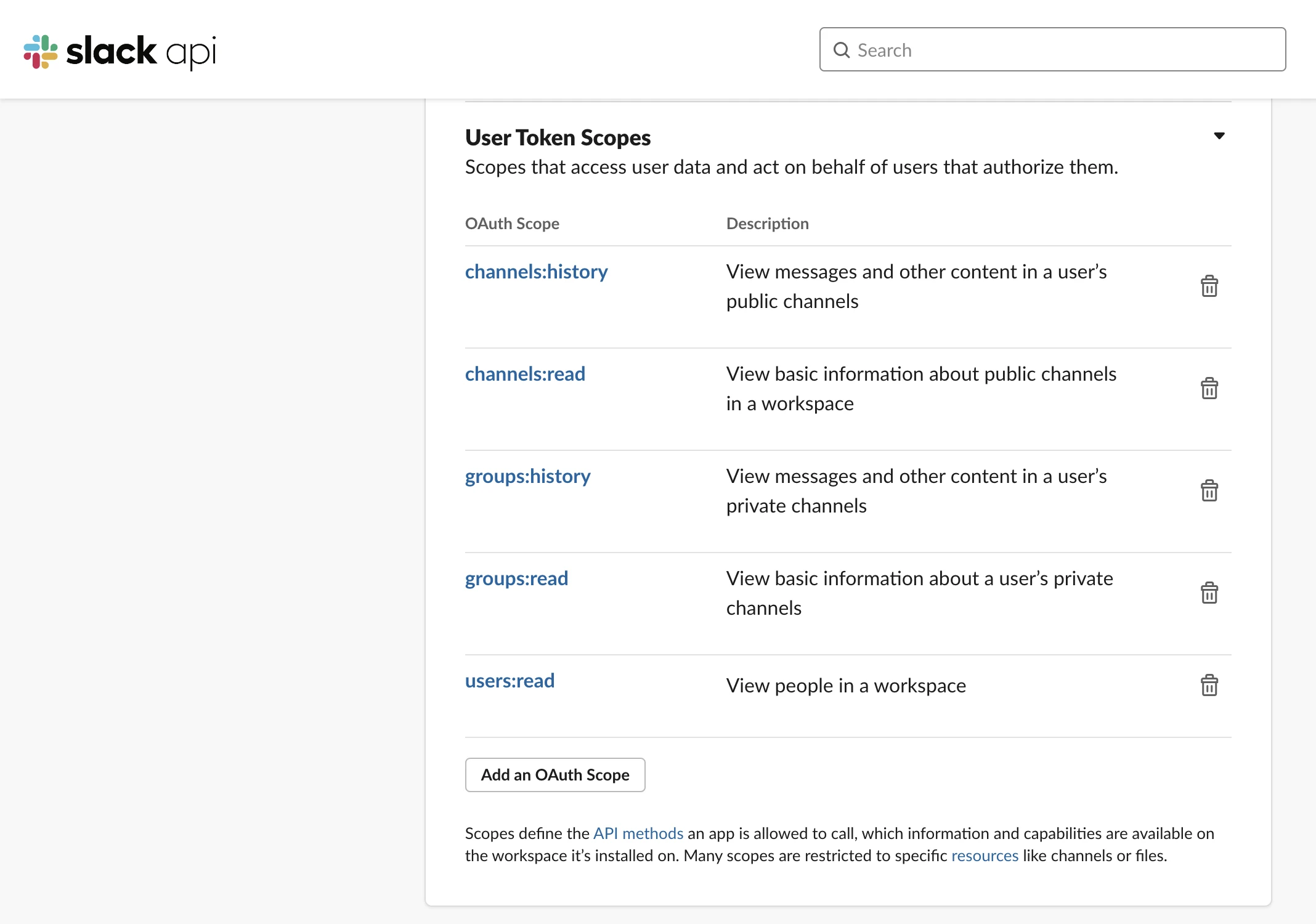Screen dimensions: 1316x924
Task: Delete the groups:read scope
Action: click(1209, 593)
